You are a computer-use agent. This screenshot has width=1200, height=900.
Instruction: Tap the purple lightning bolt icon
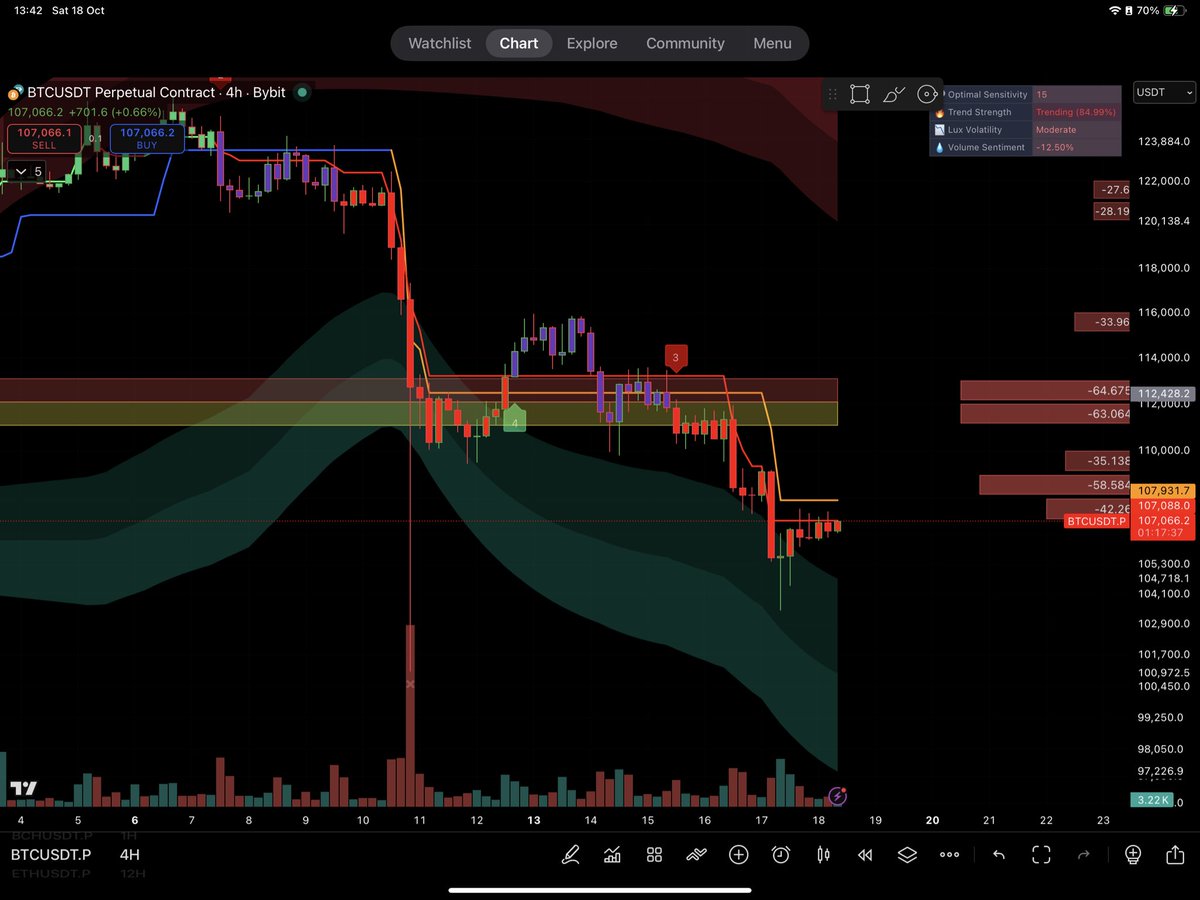pos(838,796)
